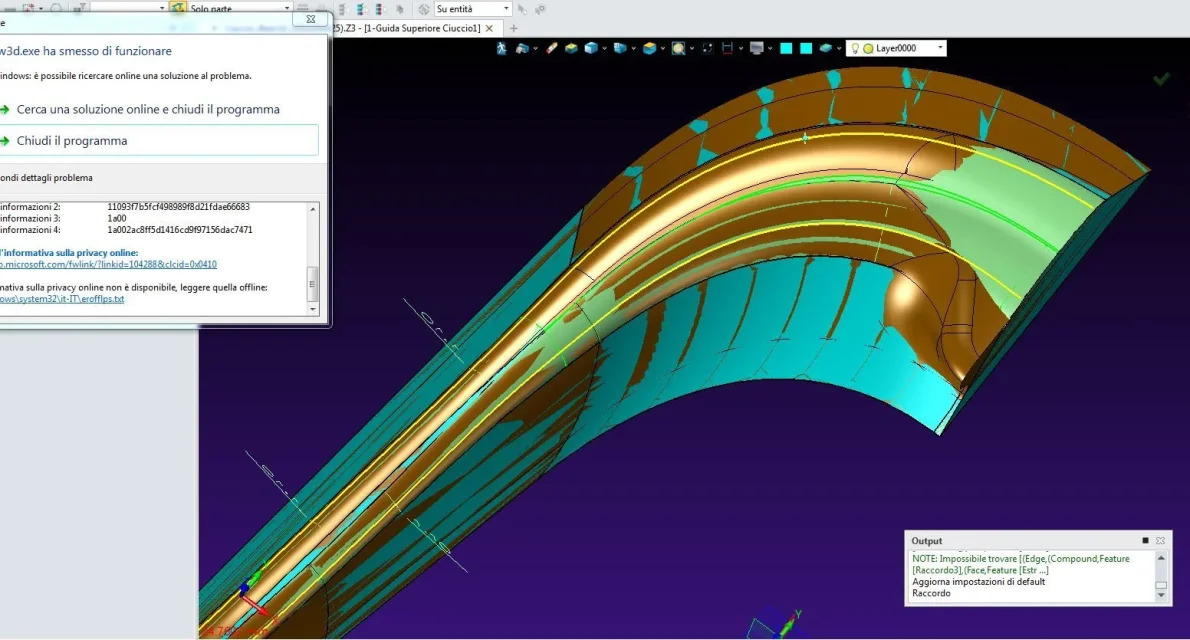The height and width of the screenshot is (640, 1190).
Task: Click the numbered blue box view icon
Action: click(620, 48)
